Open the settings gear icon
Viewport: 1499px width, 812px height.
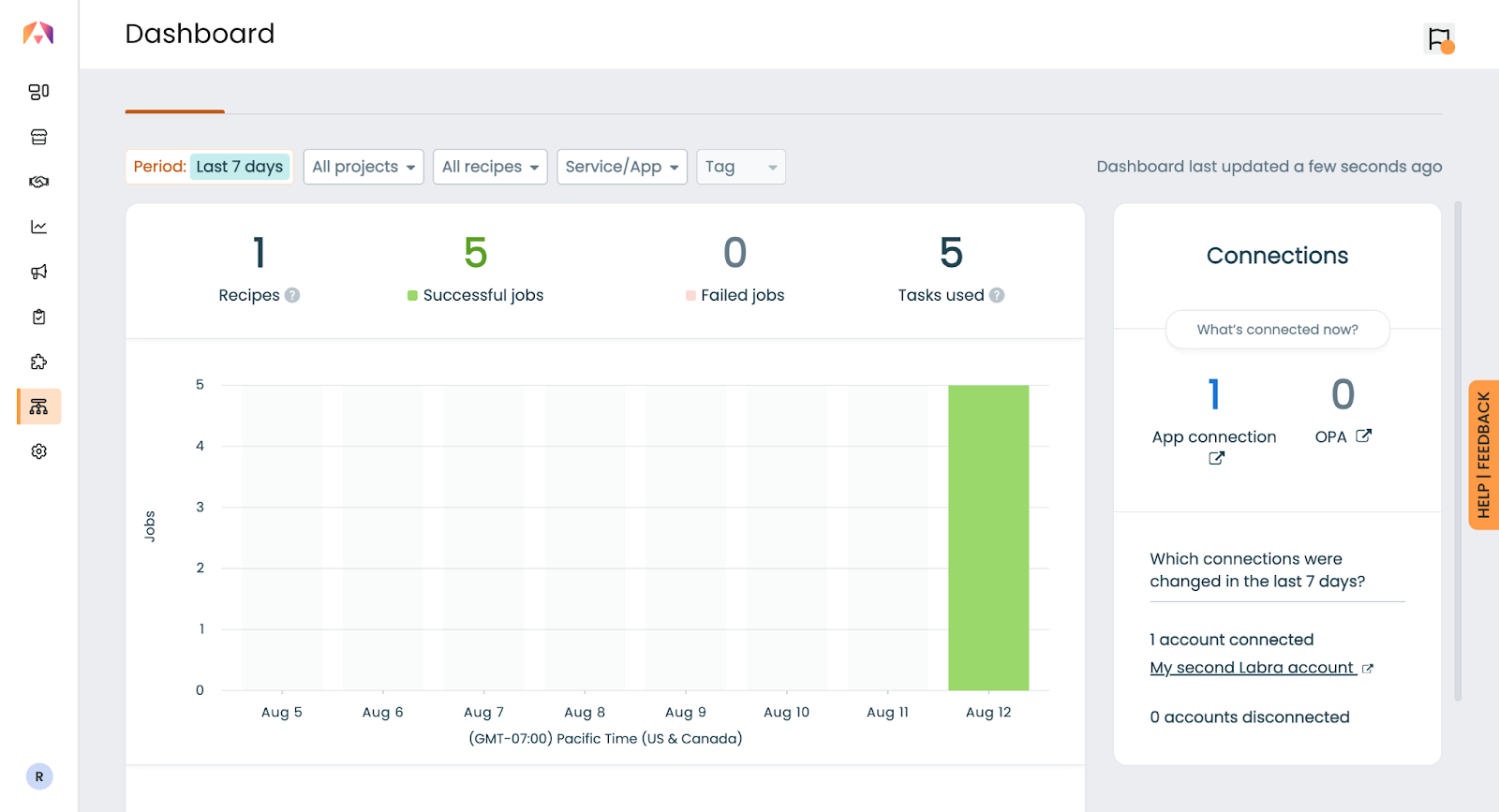point(38,451)
